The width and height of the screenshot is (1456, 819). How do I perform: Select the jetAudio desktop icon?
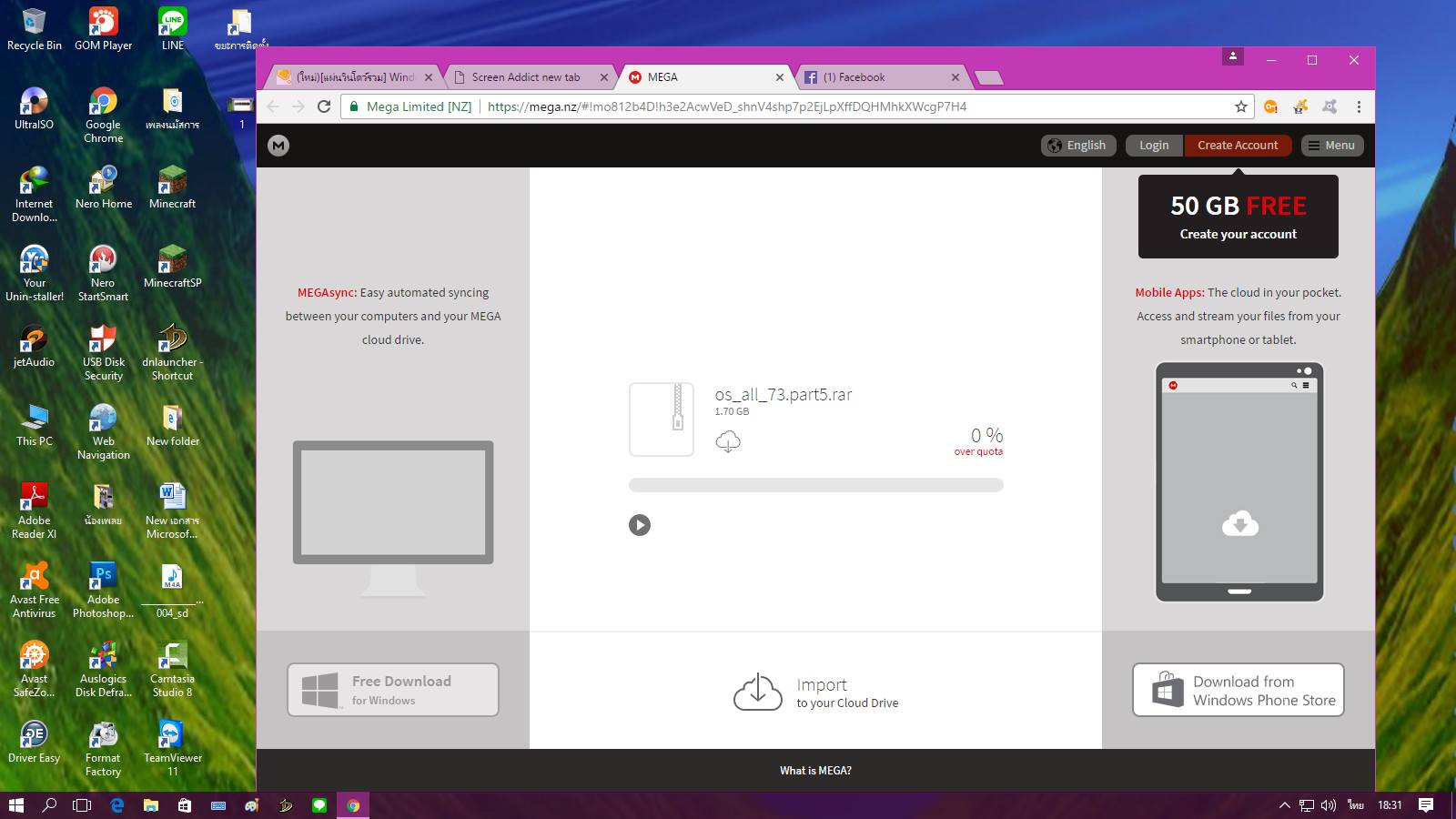pyautogui.click(x=34, y=346)
